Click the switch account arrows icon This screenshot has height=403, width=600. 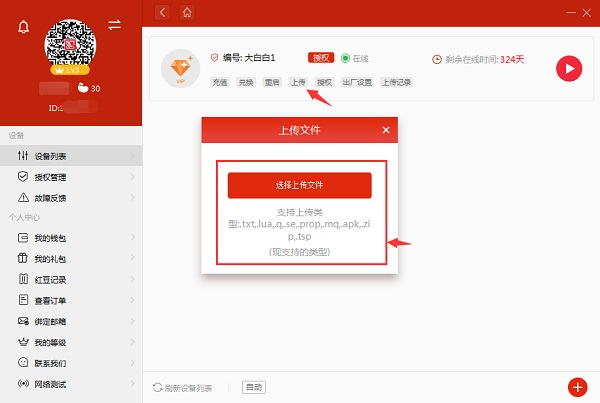click(x=114, y=25)
